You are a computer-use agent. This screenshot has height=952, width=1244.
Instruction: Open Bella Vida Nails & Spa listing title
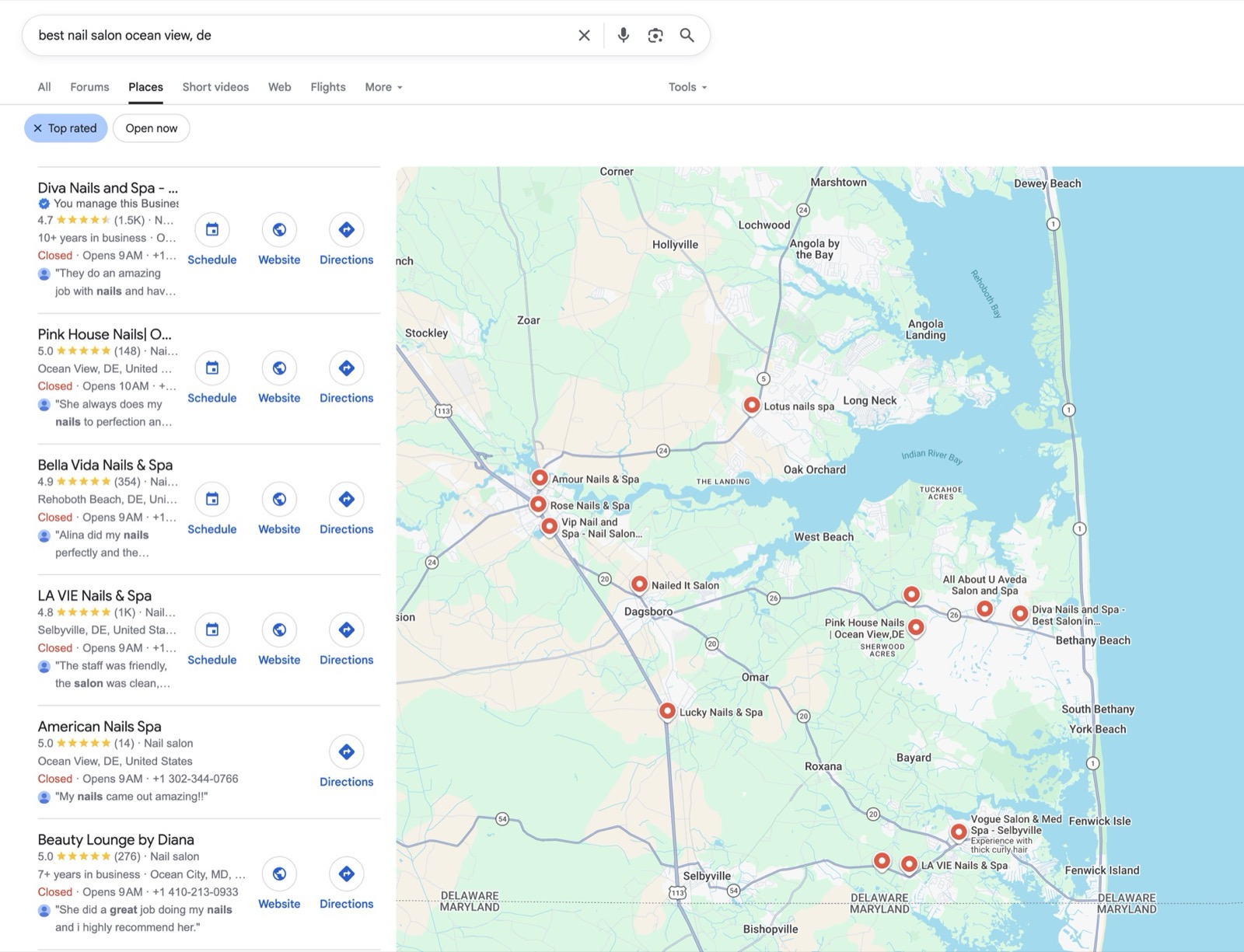(x=105, y=465)
